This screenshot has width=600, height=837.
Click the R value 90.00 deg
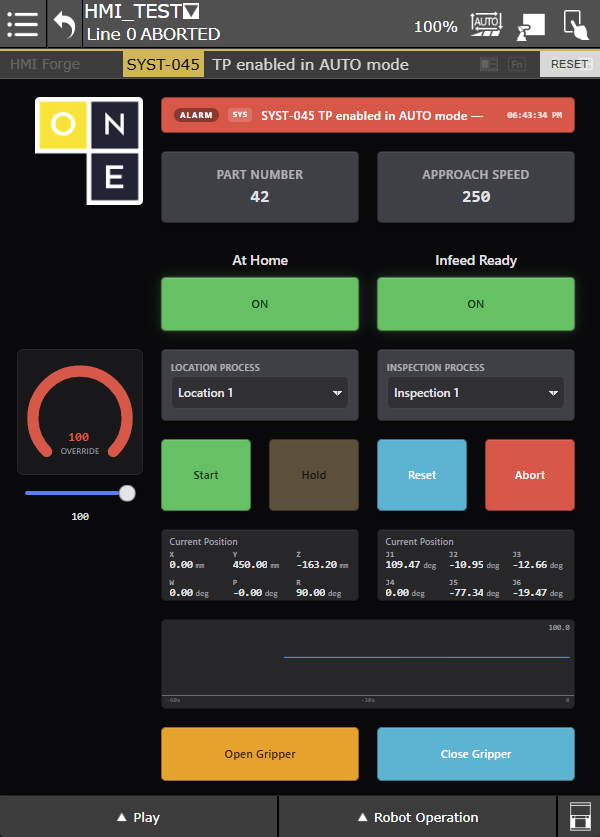tap(319, 593)
